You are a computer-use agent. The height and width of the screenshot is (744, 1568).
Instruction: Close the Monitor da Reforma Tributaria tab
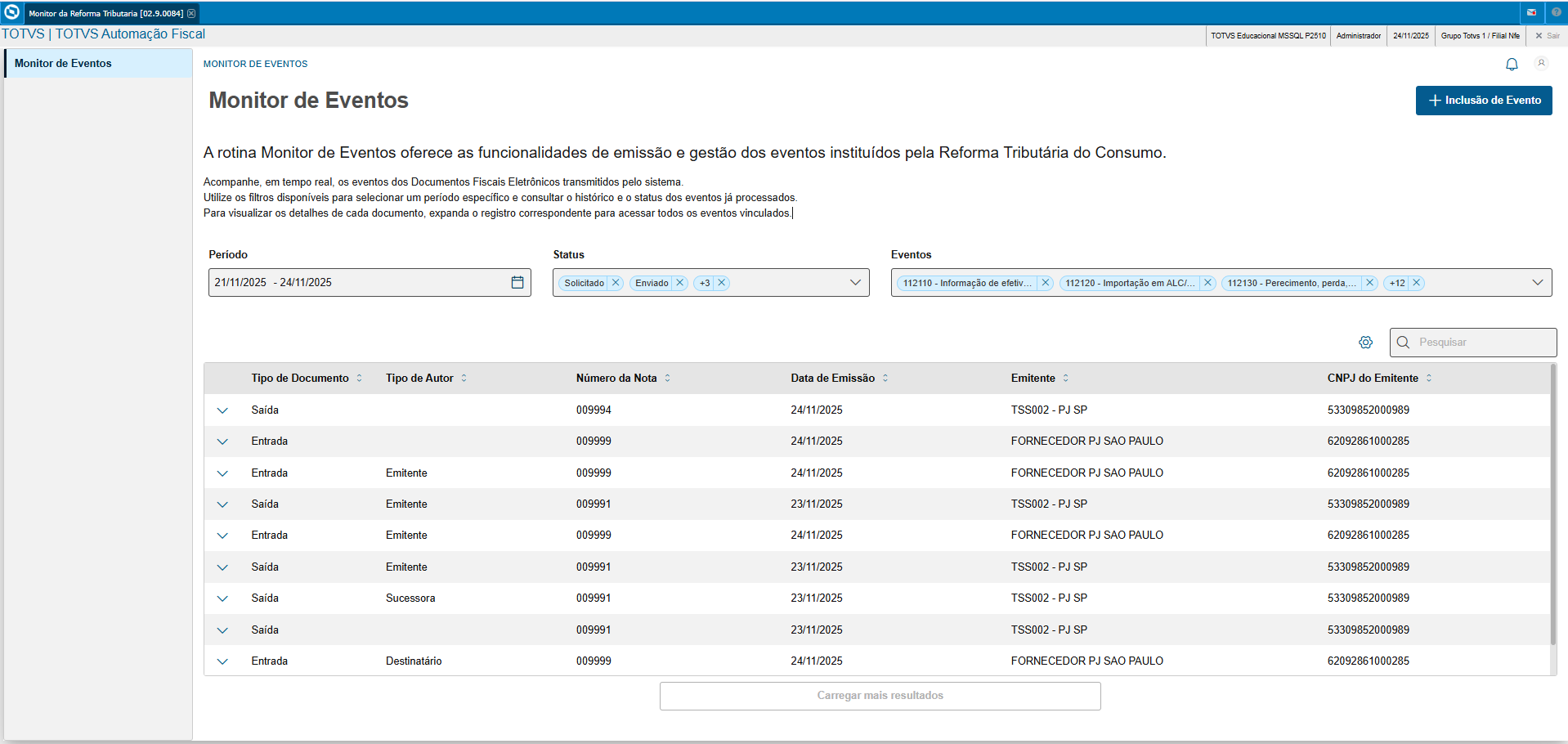191,13
